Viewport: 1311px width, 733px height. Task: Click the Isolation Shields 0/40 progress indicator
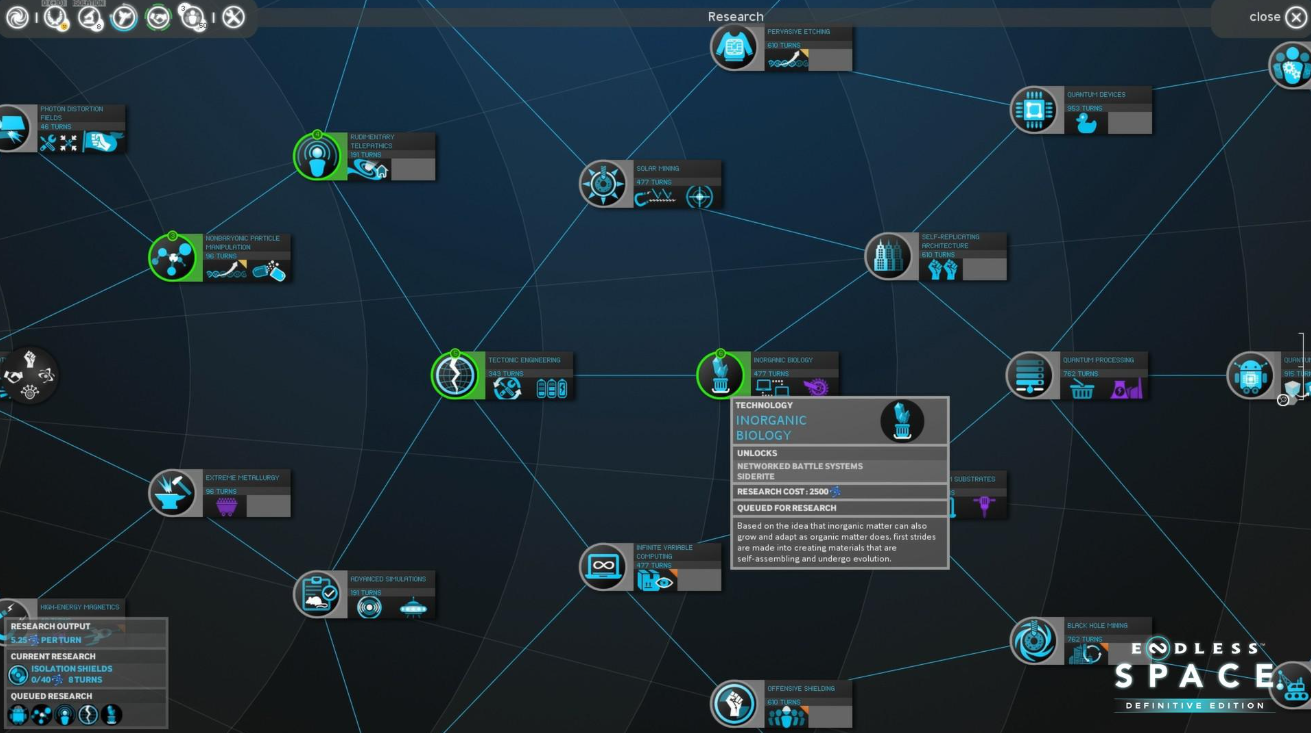tap(41, 678)
